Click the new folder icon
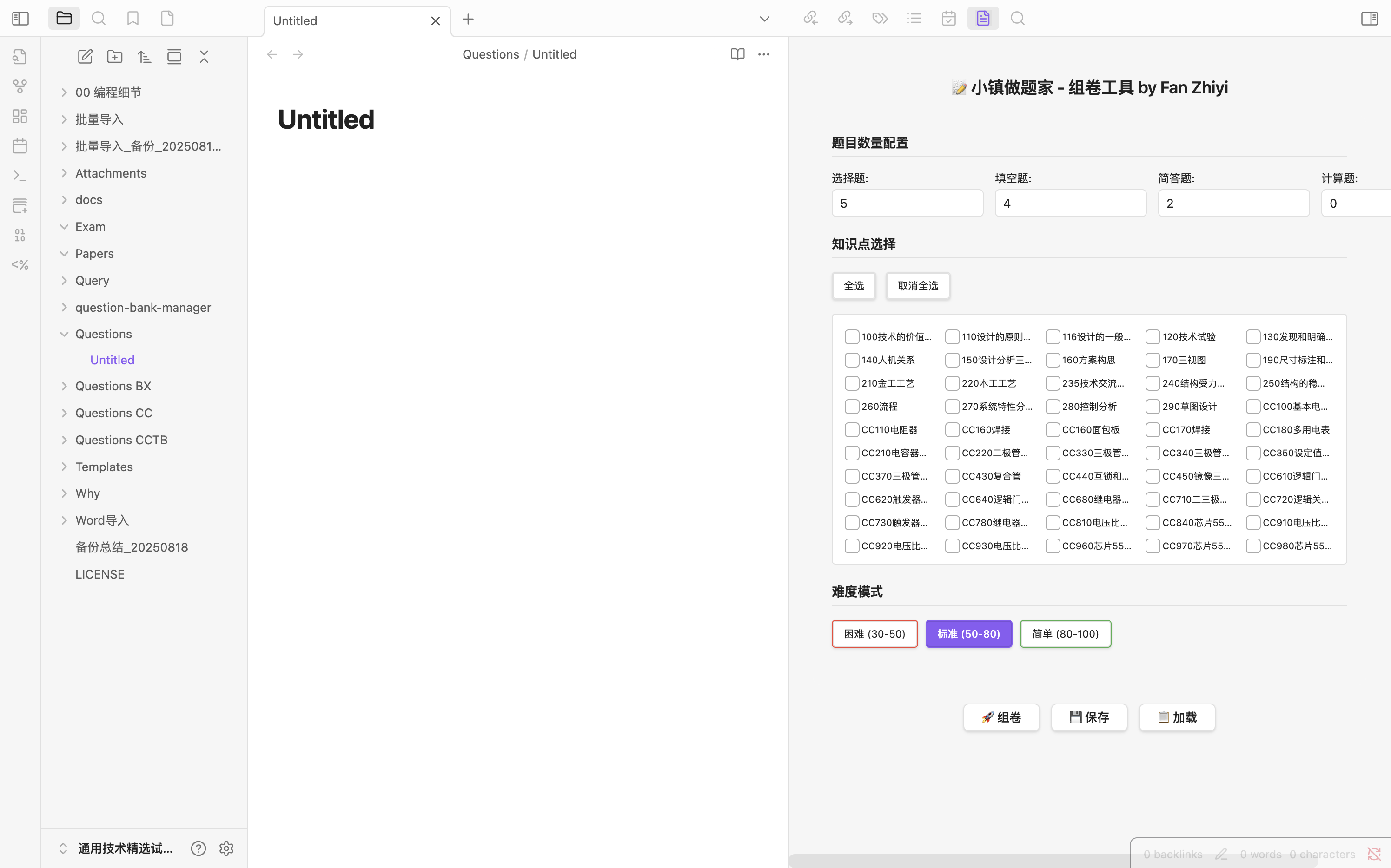This screenshot has height=868, width=1391. (x=115, y=56)
